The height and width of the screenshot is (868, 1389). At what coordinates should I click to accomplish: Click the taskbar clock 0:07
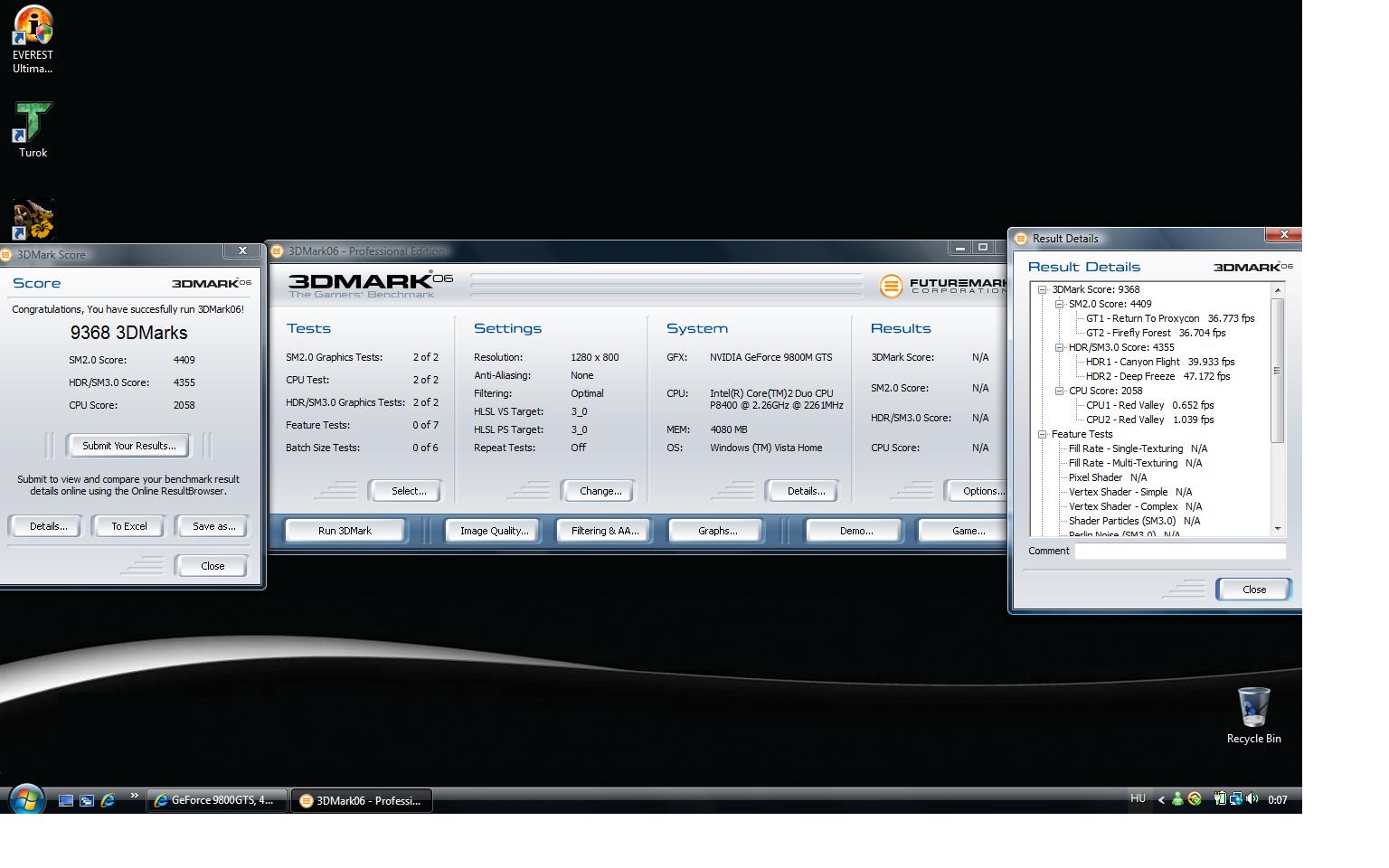tap(1277, 799)
